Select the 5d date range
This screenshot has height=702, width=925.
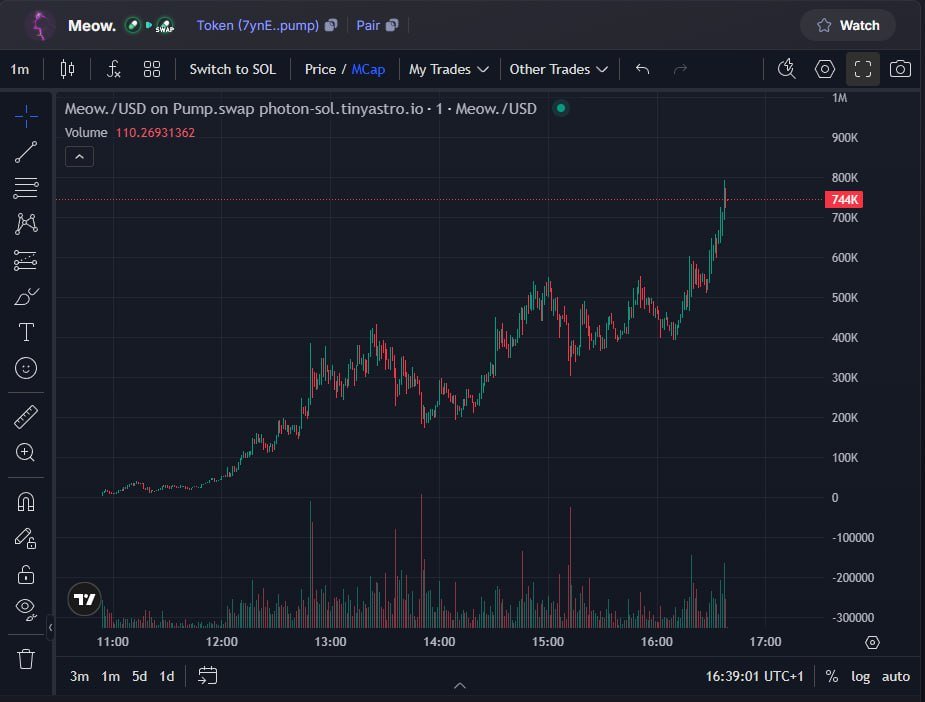point(139,676)
